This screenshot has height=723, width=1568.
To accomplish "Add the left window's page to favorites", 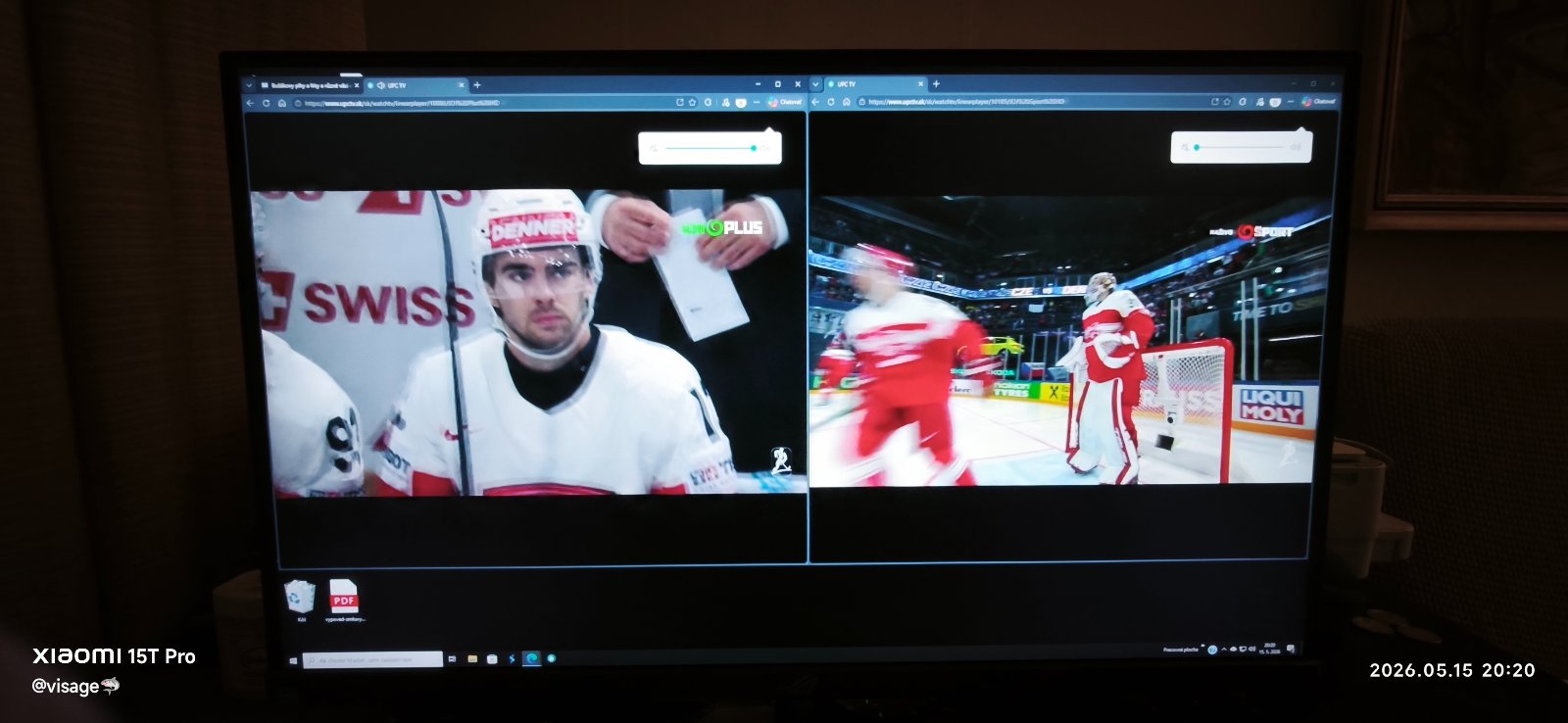I will pyautogui.click(x=693, y=102).
